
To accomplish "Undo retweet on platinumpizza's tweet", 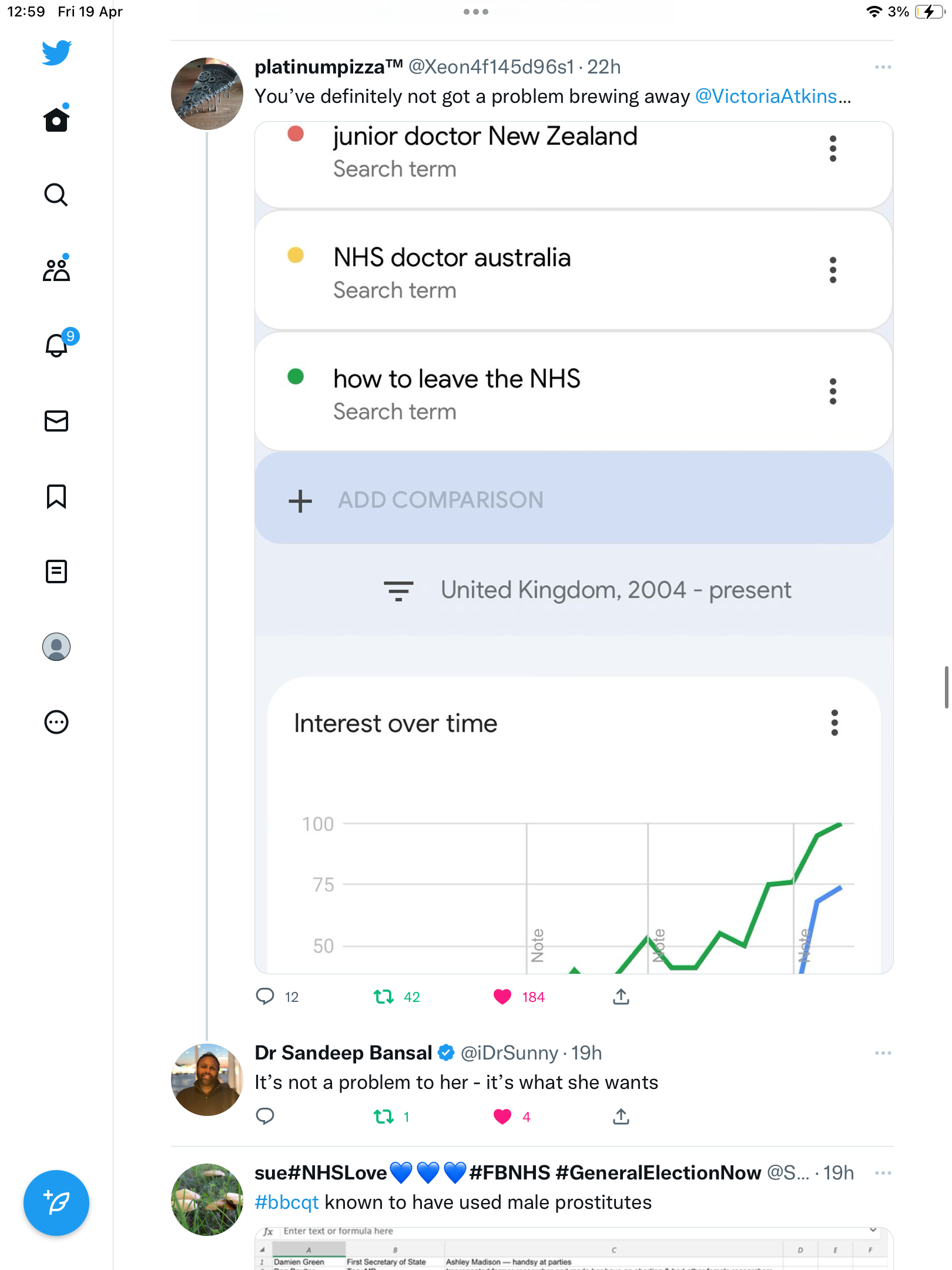I will [x=384, y=997].
